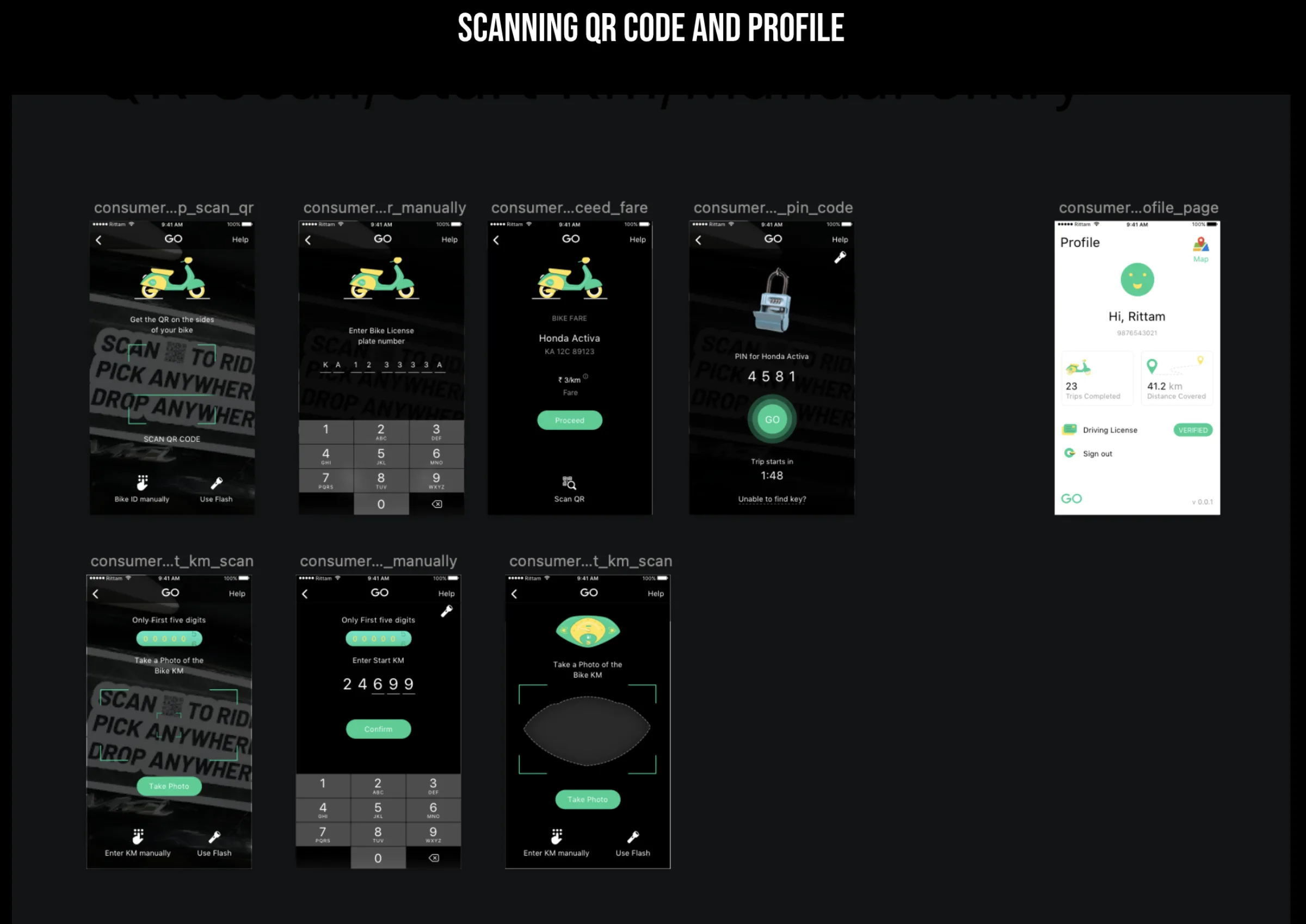
Task: Tap back arrow on ceed_fare screen
Action: click(496, 240)
